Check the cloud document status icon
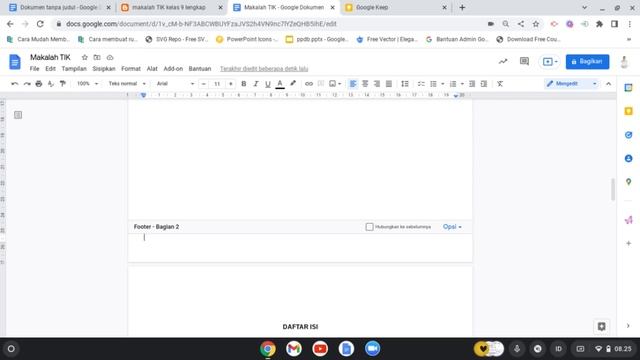 tap(110, 58)
